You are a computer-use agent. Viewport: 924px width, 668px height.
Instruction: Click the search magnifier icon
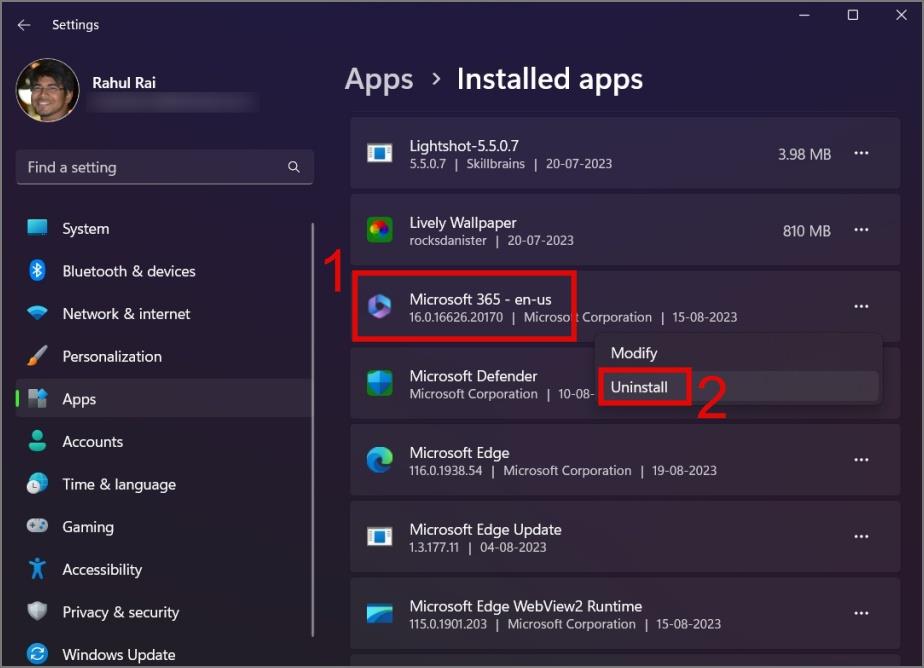coord(293,167)
